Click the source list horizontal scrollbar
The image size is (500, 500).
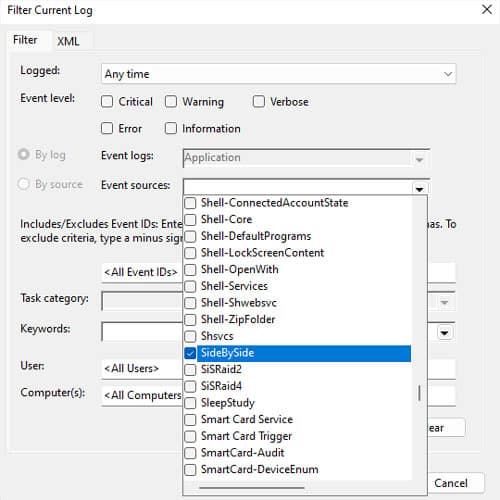252,488
